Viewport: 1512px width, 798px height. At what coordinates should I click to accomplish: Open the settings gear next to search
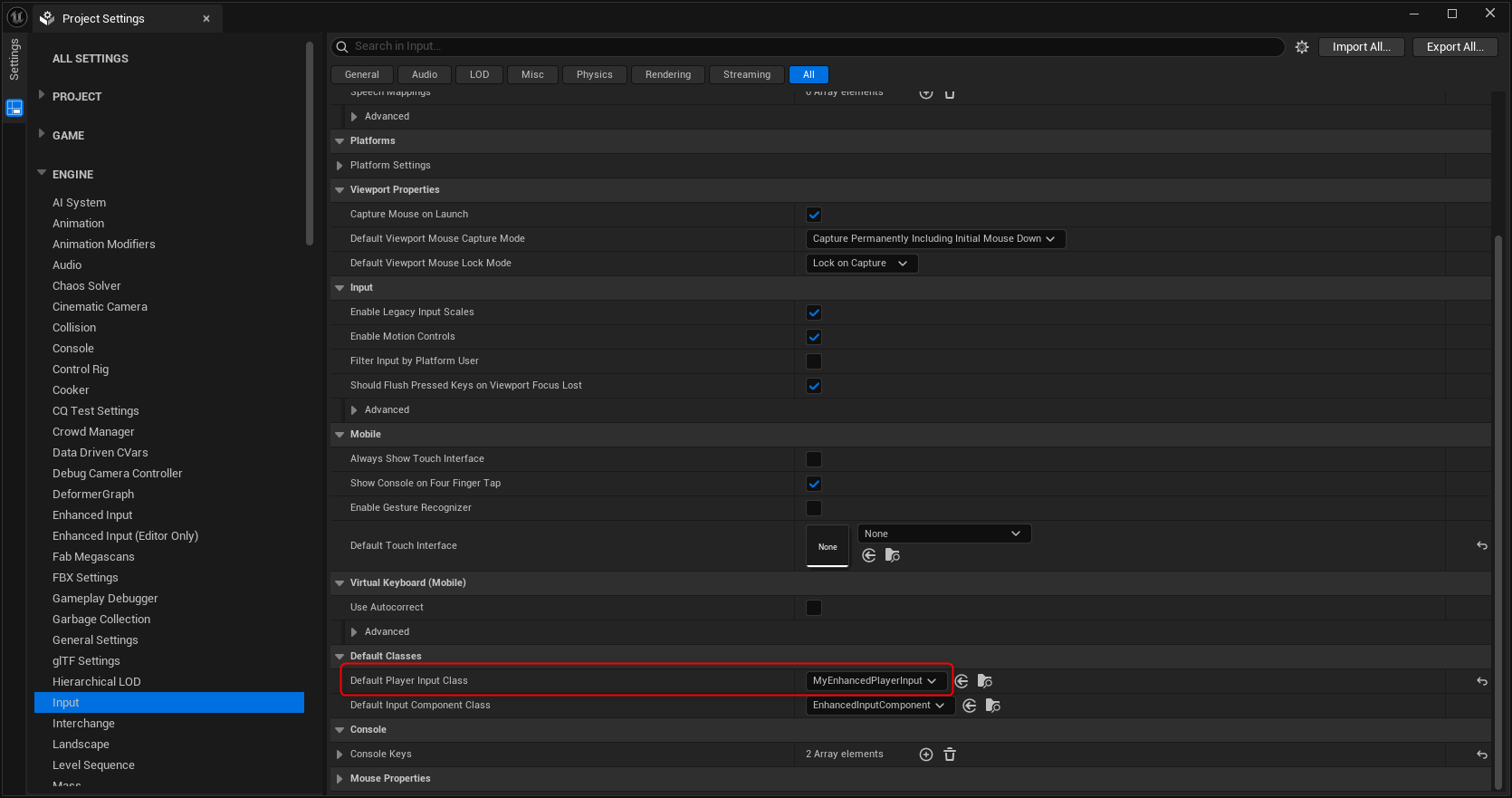click(1302, 47)
